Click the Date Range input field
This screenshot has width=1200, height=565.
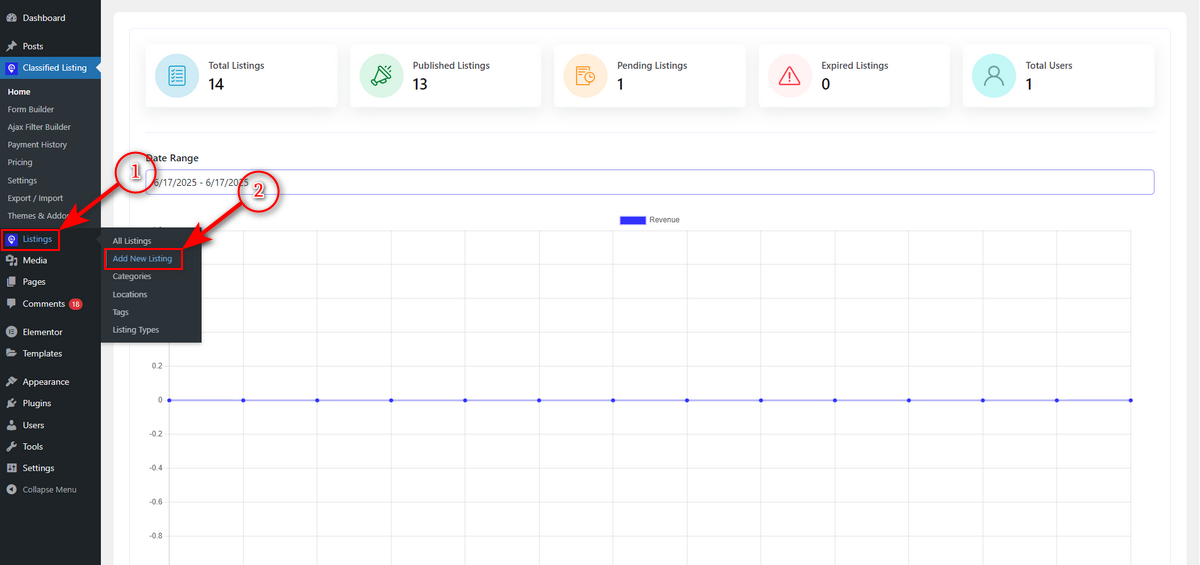pos(650,182)
